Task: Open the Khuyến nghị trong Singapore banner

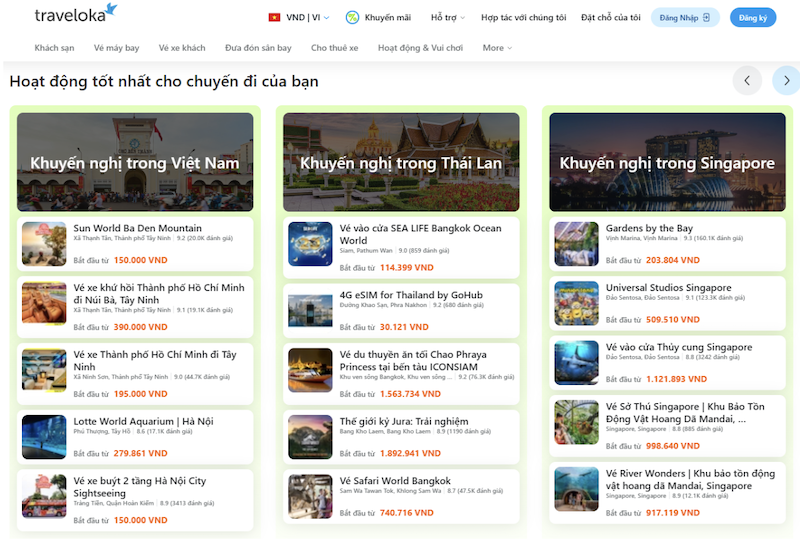Action: point(667,162)
